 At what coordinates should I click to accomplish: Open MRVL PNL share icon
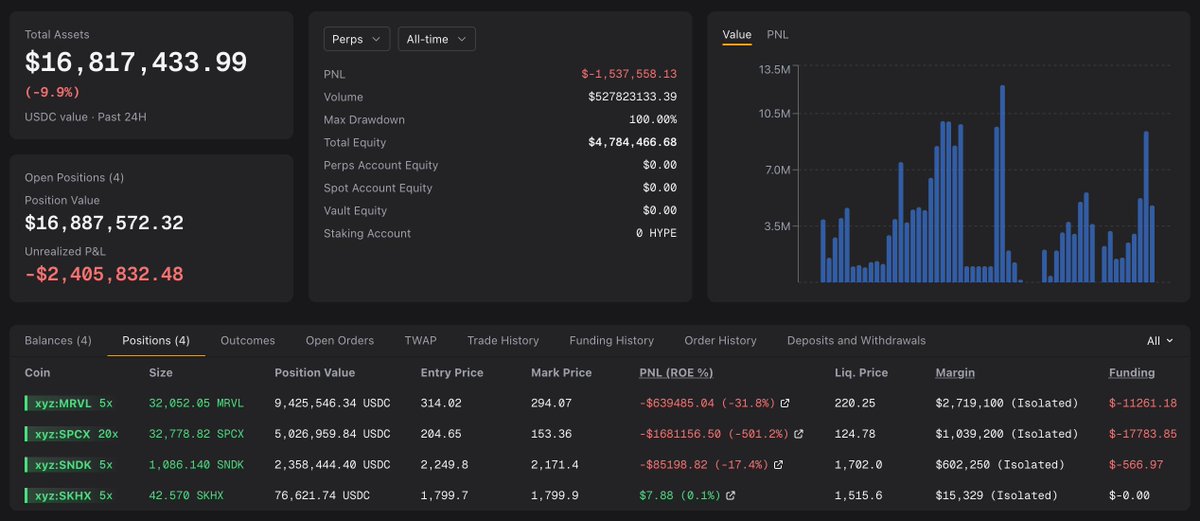[x=785, y=404]
